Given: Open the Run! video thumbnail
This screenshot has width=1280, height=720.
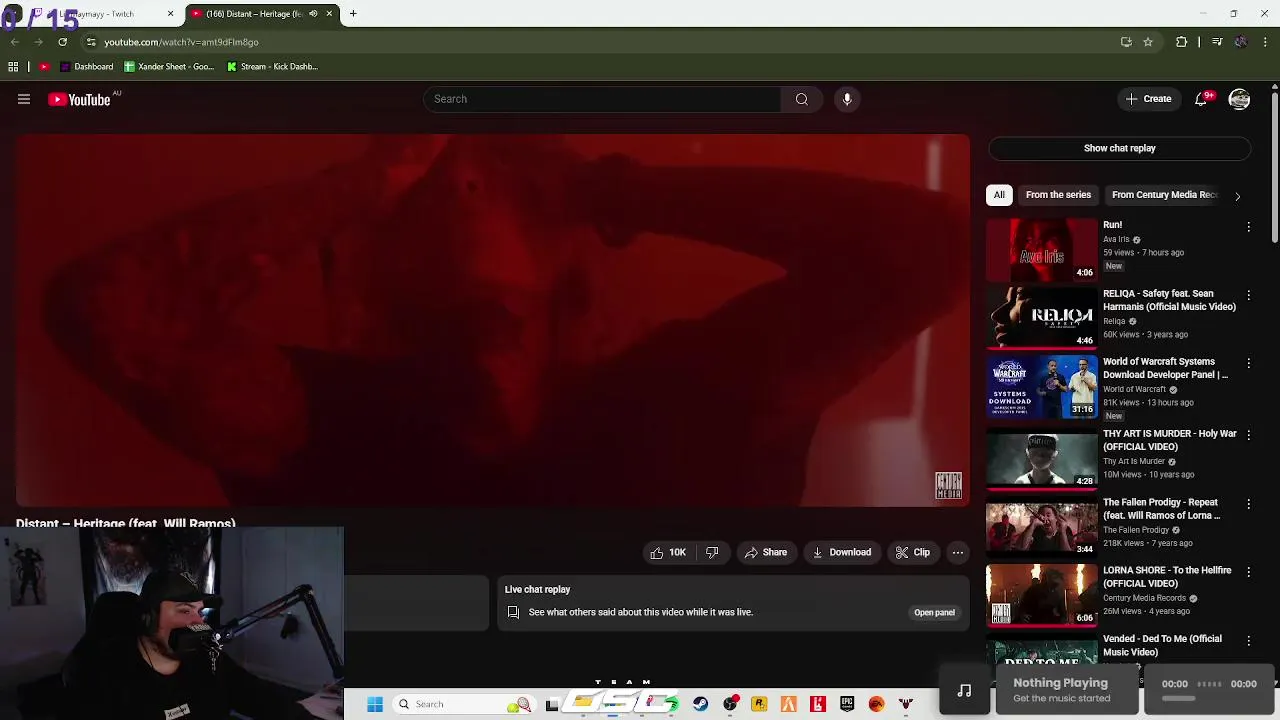Looking at the screenshot, I should (x=1041, y=249).
